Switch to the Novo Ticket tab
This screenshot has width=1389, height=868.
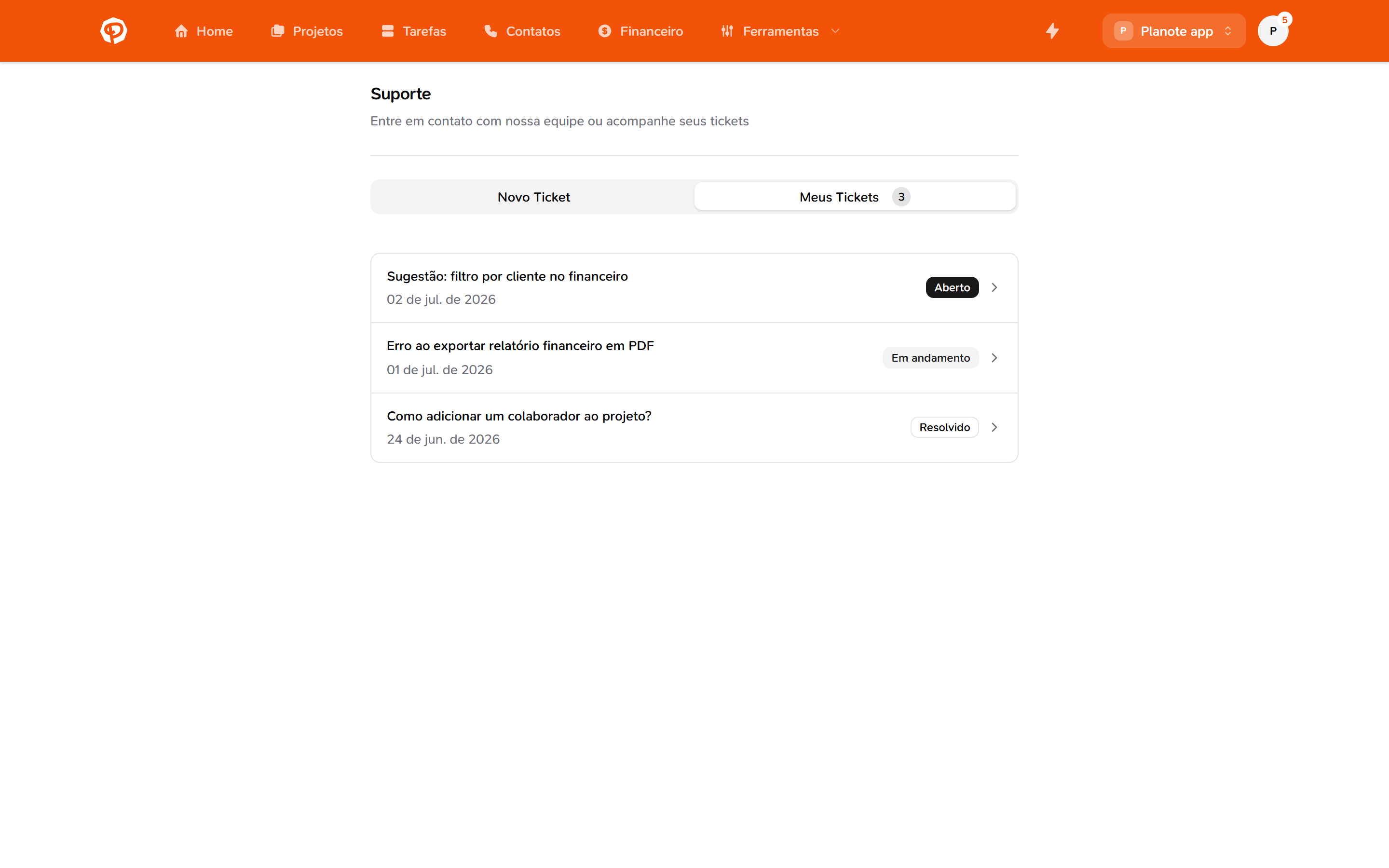click(x=533, y=197)
